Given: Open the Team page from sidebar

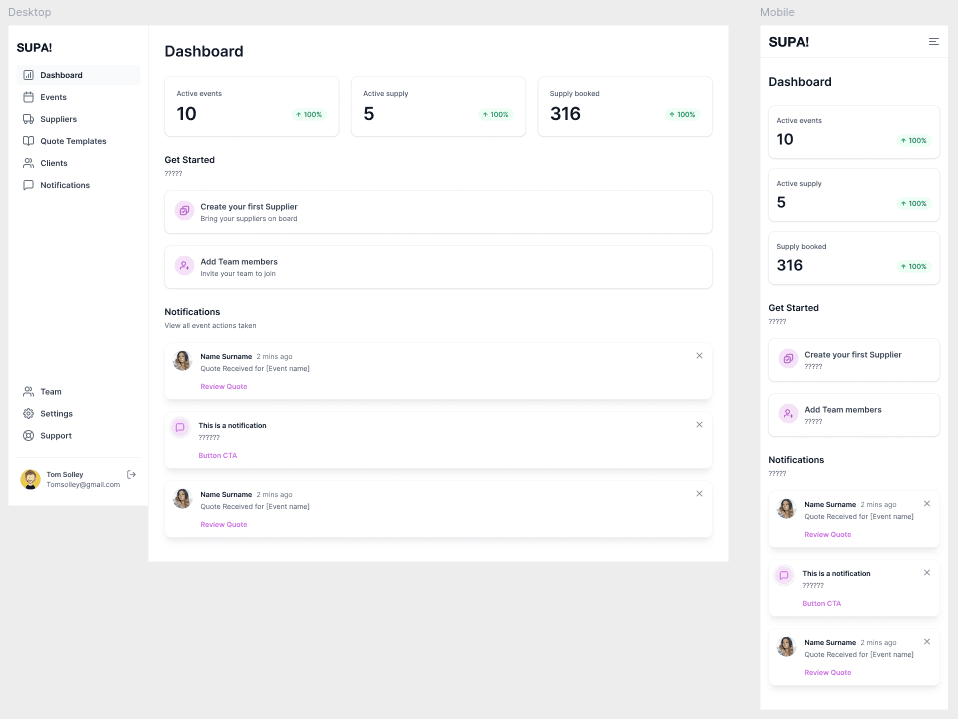Looking at the screenshot, I should pos(78,392).
